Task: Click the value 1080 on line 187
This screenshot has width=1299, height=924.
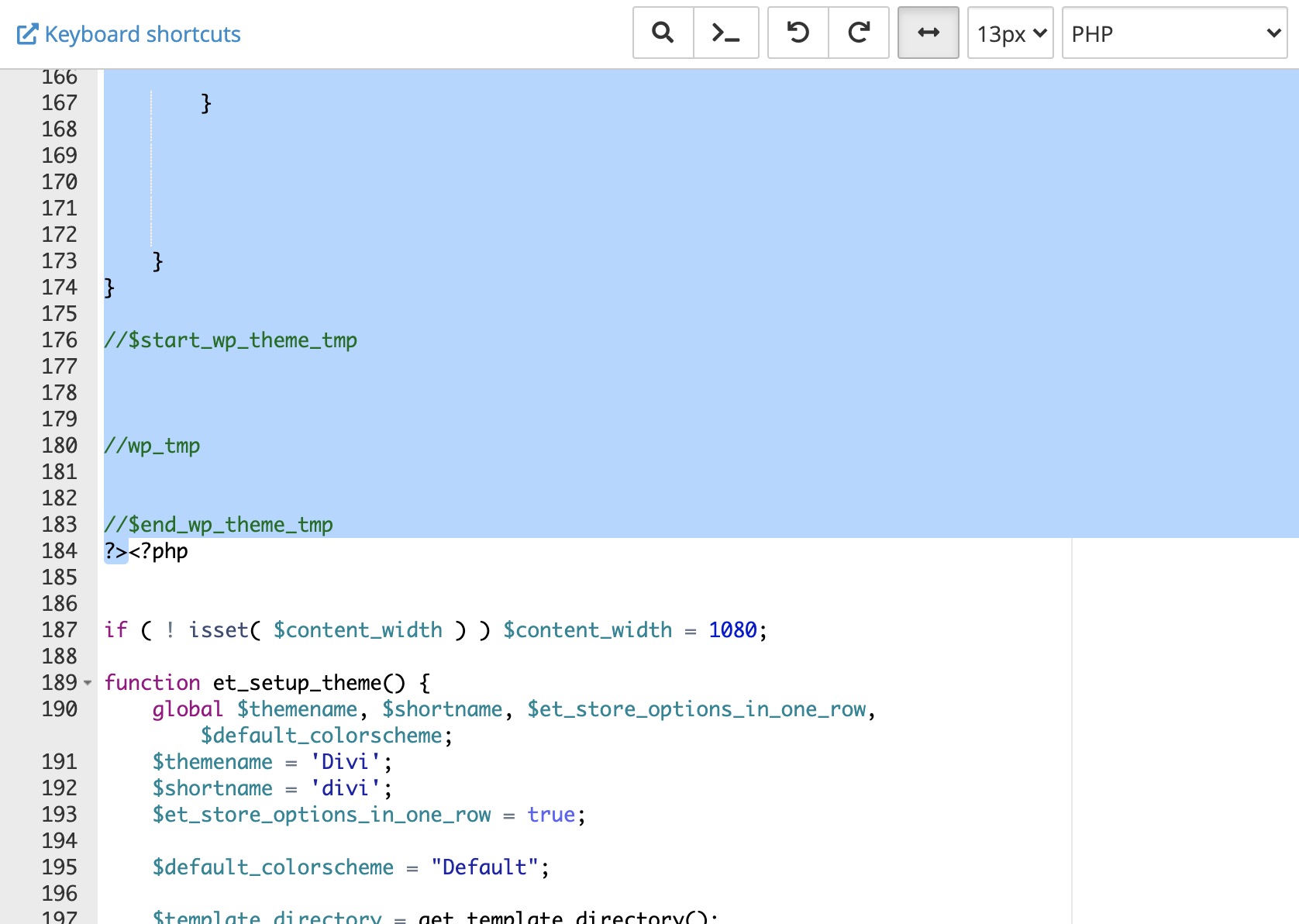Action: 732,630
